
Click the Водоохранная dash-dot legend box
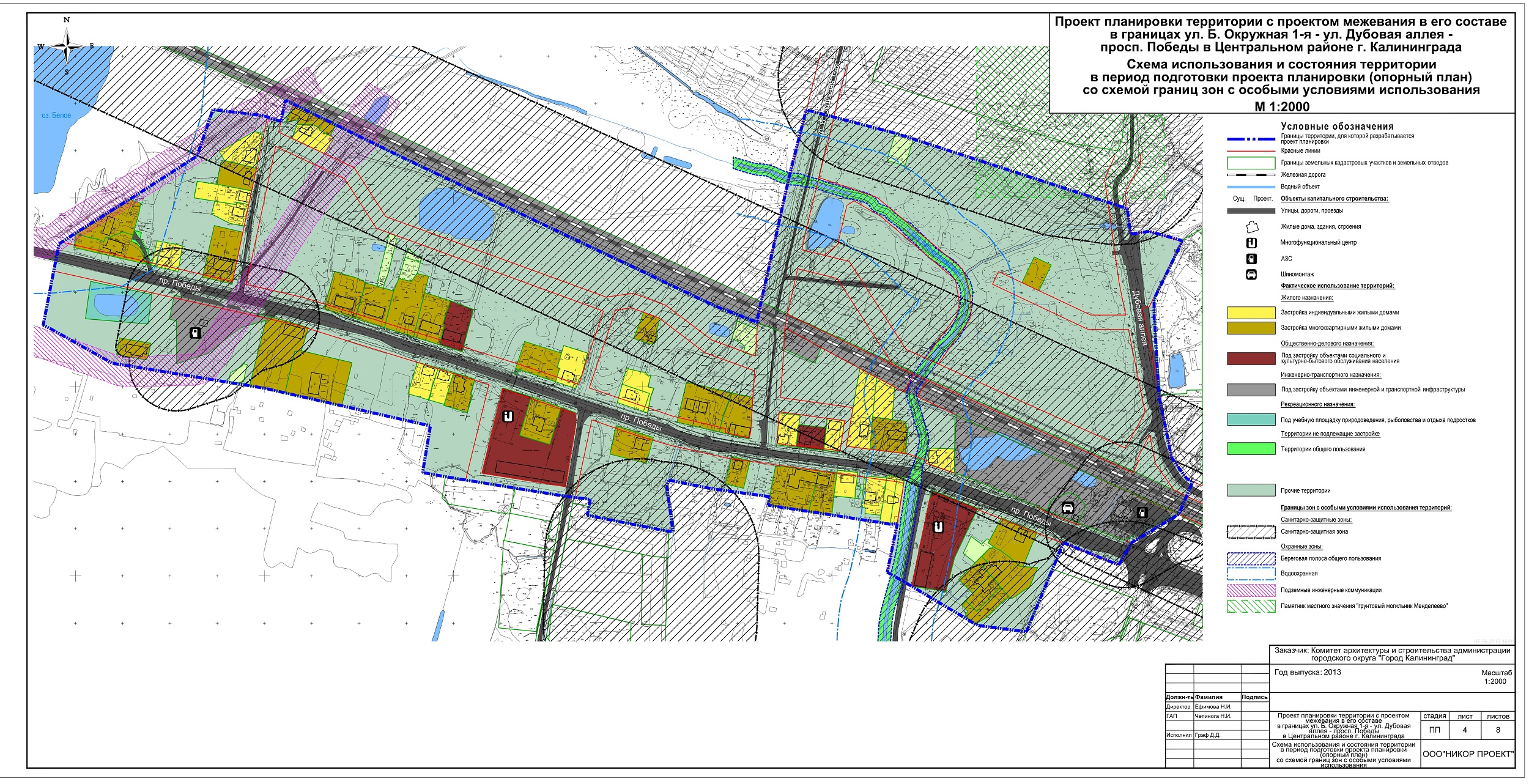[x=1251, y=574]
